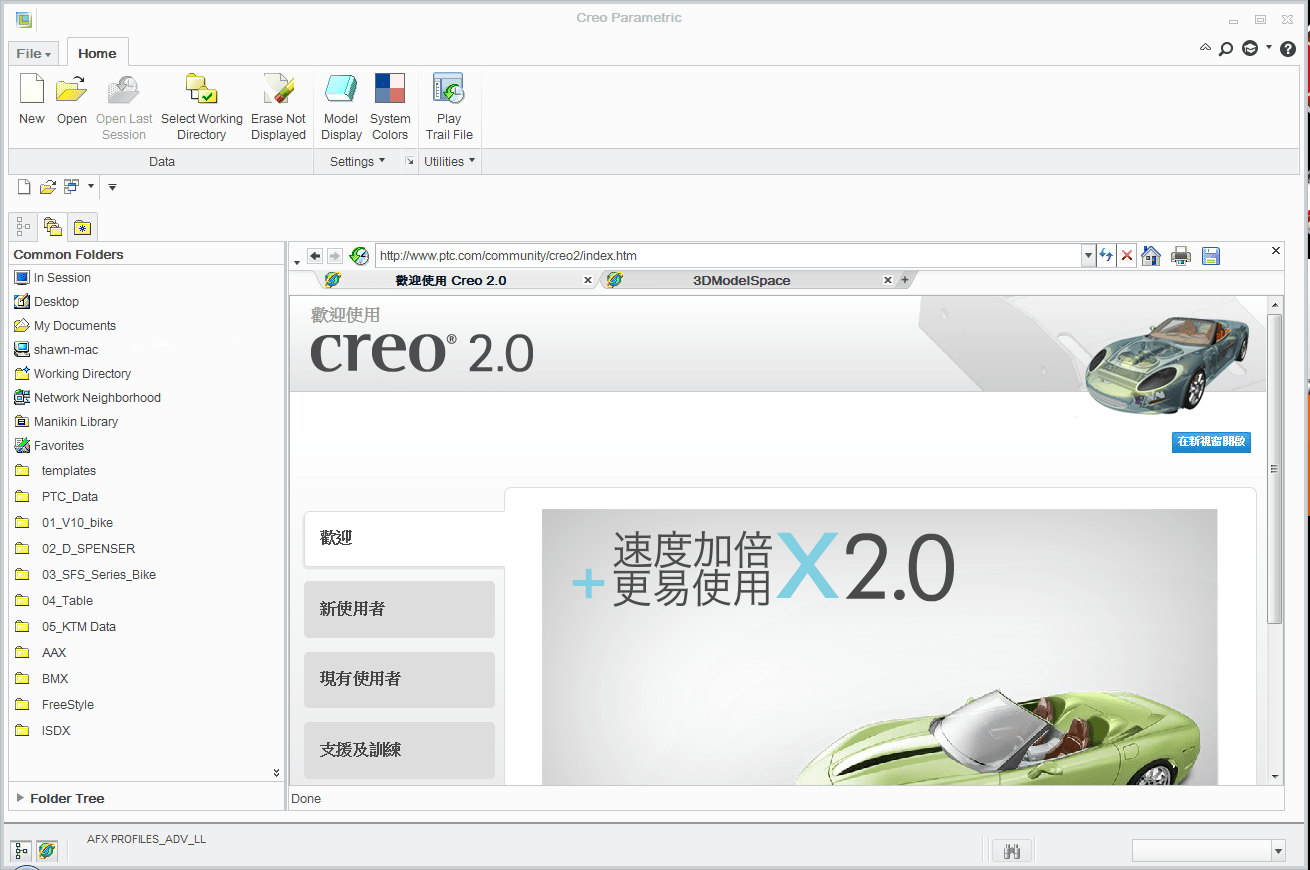Screen dimensions: 1310x870
Task: Open the Settings dropdown menu
Action: (x=356, y=160)
